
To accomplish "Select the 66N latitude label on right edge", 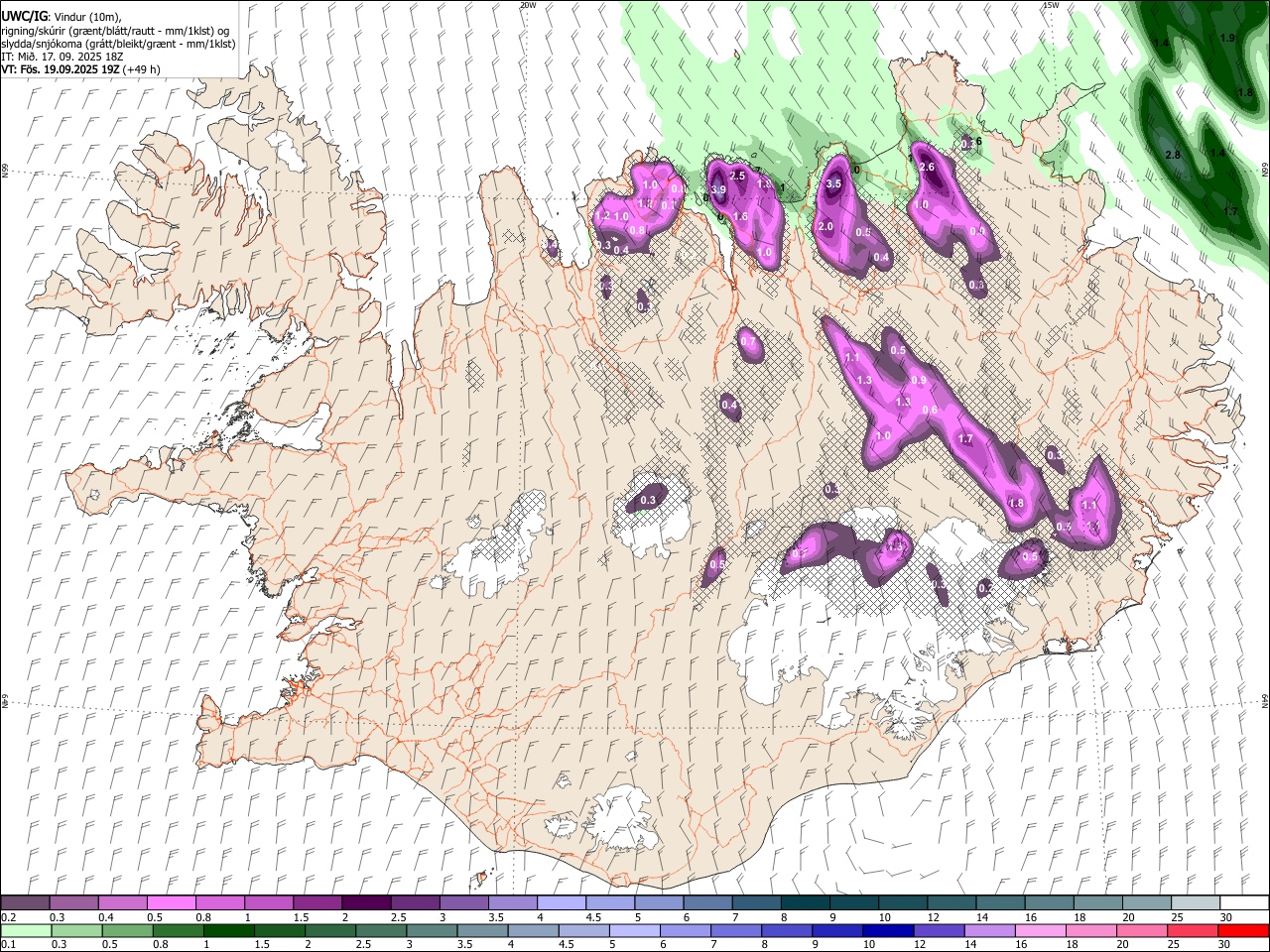I will click(1265, 172).
